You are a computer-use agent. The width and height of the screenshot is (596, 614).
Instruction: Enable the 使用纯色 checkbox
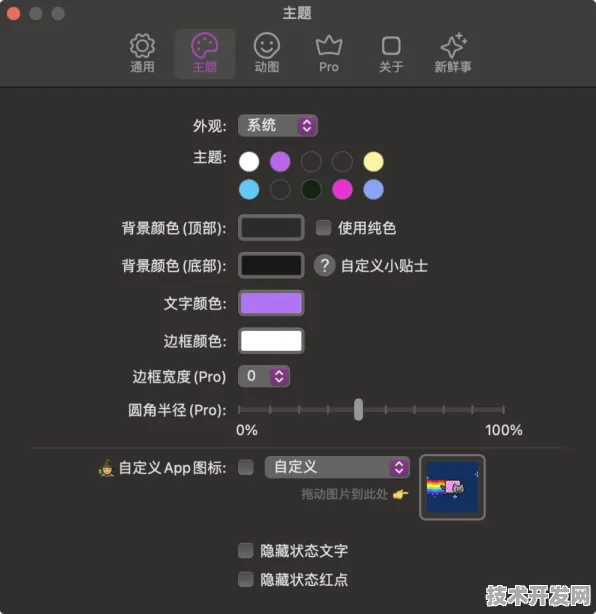[x=323, y=228]
